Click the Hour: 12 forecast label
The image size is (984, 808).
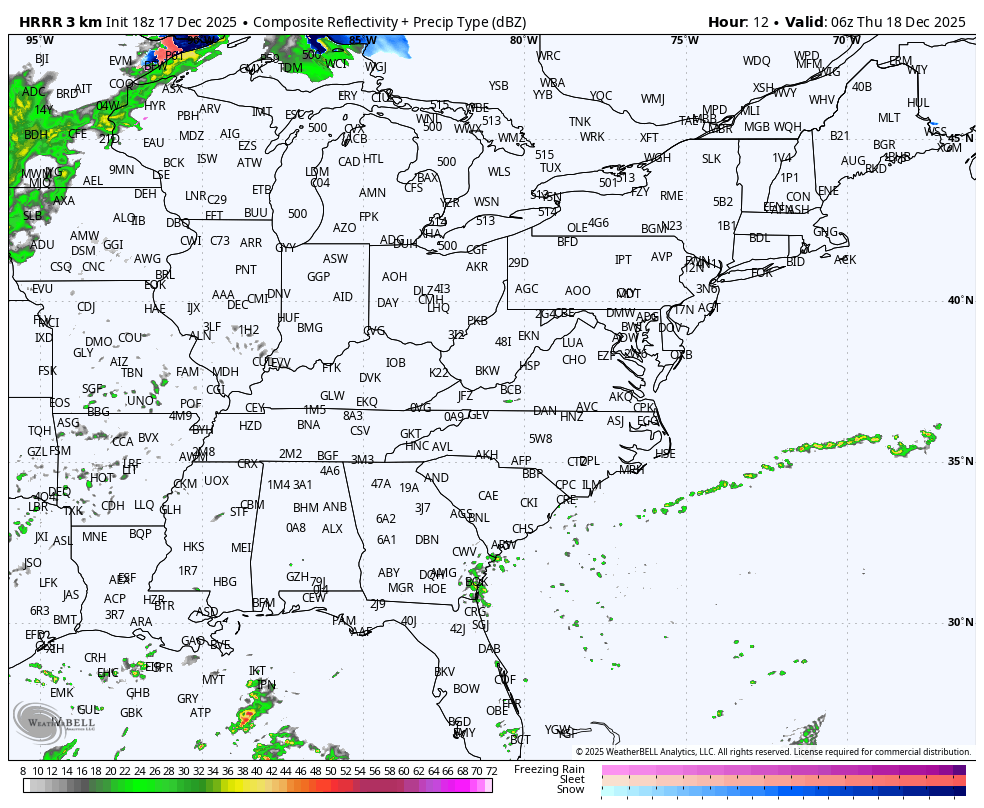(741, 22)
